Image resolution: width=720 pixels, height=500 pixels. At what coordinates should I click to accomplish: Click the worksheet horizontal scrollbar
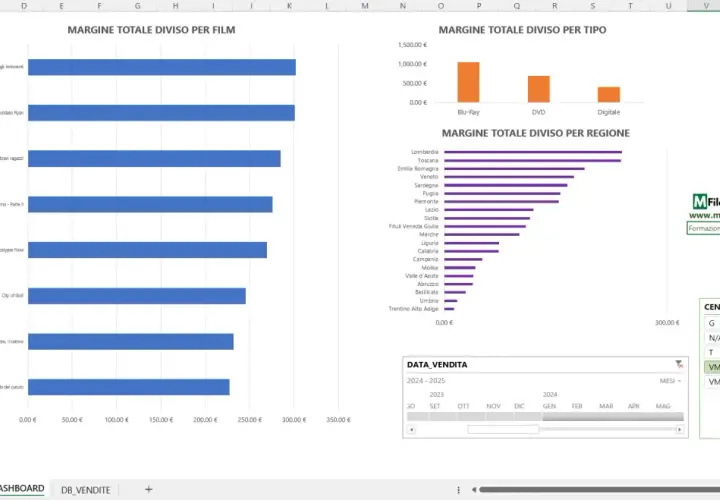(x=600, y=490)
